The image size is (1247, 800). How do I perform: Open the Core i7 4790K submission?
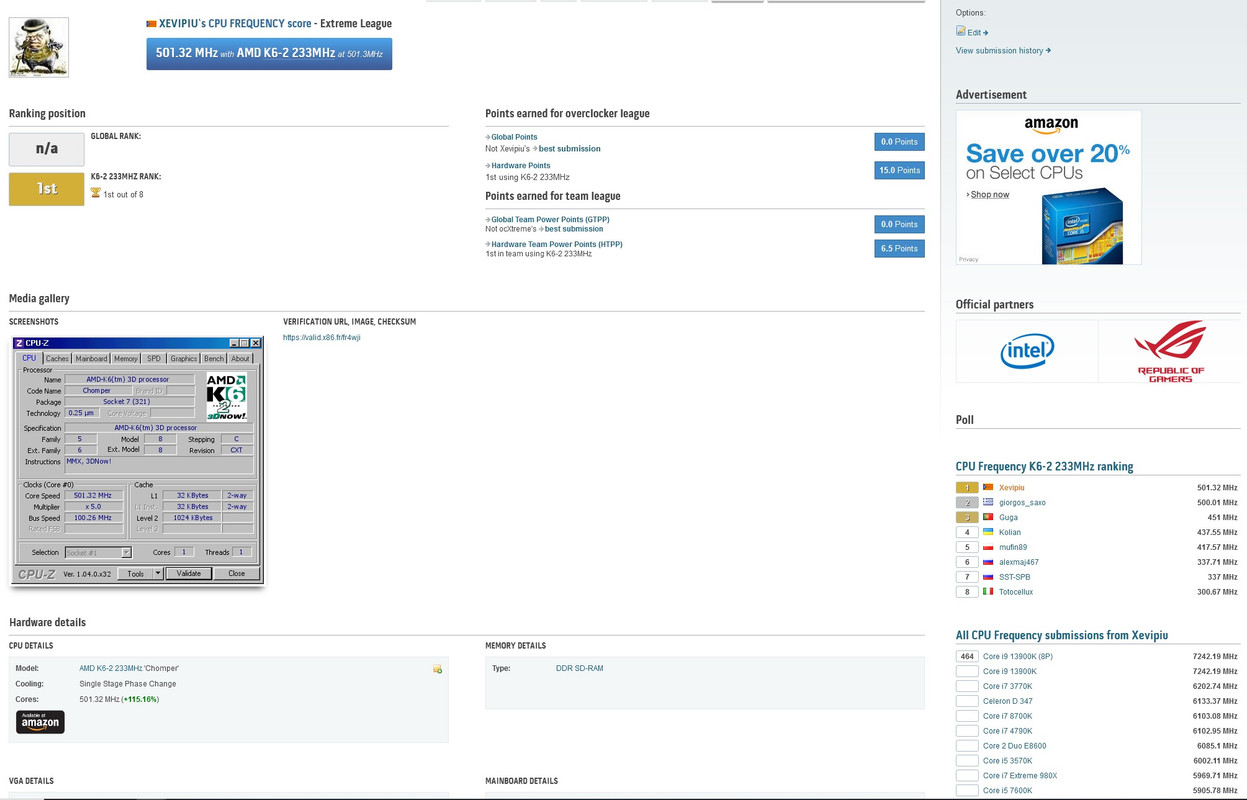1008,731
